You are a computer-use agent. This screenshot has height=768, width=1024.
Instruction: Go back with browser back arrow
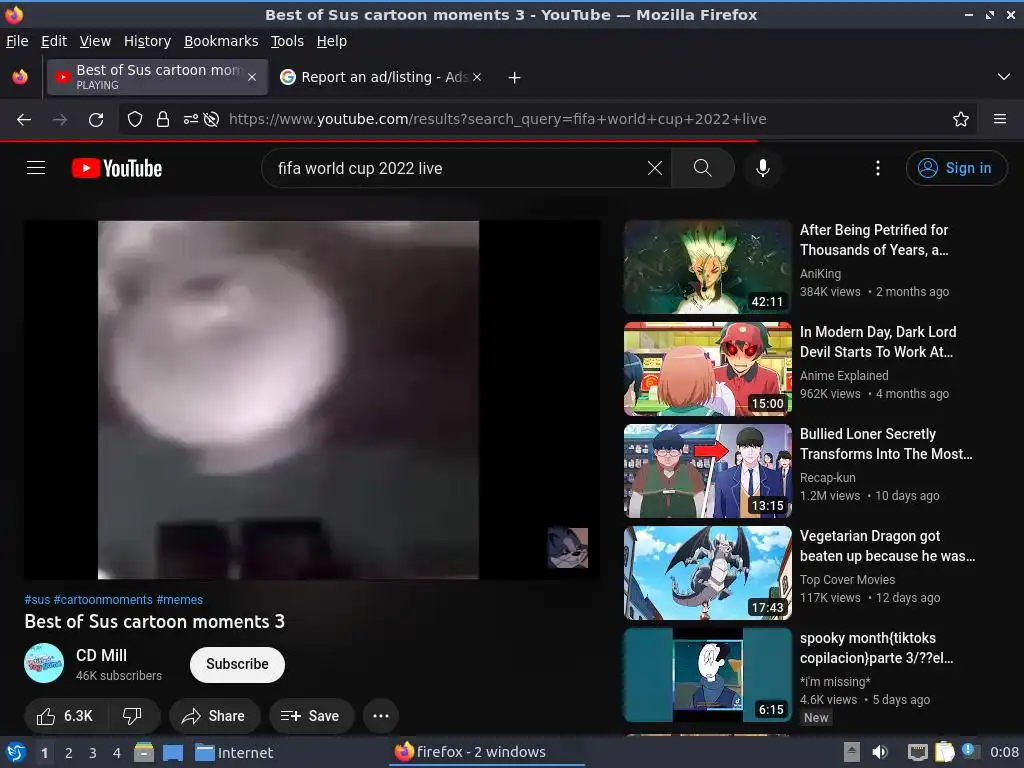(24, 119)
